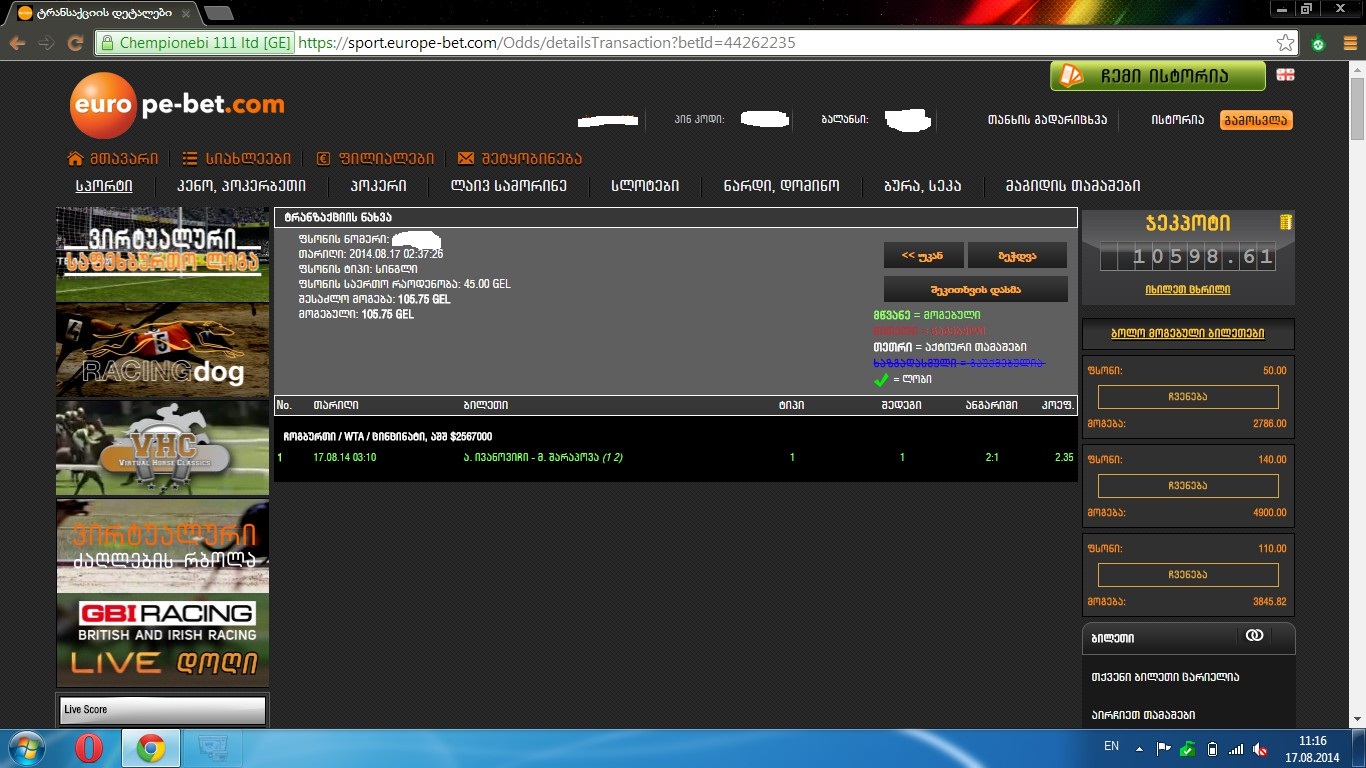This screenshot has width=1366, height=768.
Task: Open the virtual football league banner
Action: 162,254
